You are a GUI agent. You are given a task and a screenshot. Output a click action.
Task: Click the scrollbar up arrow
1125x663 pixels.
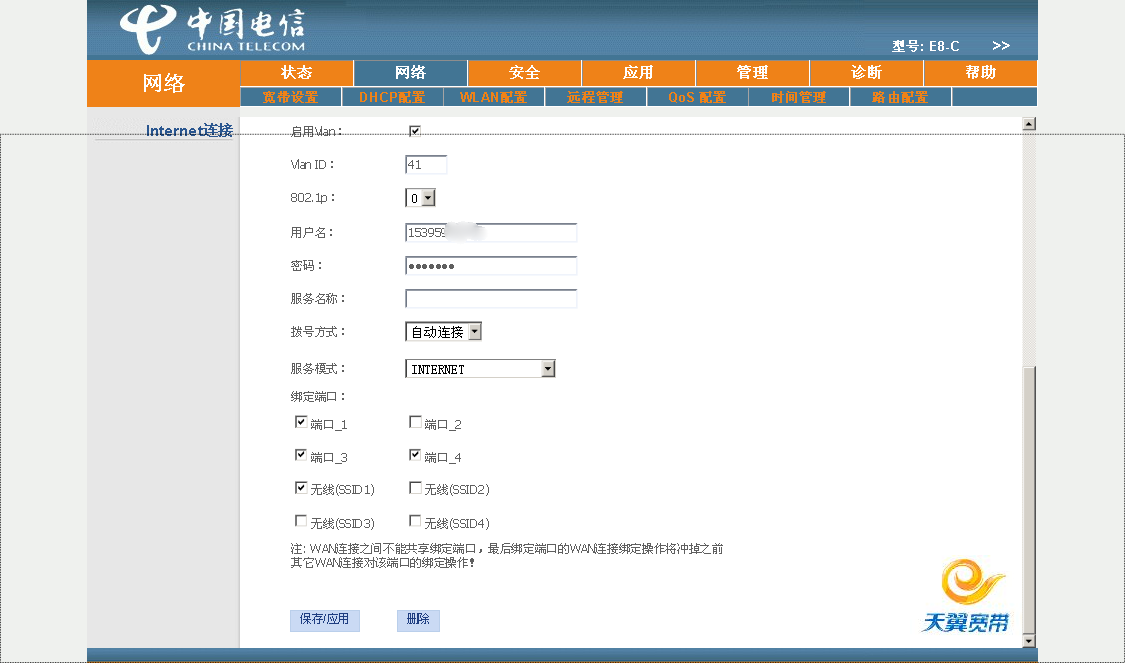(x=1029, y=124)
